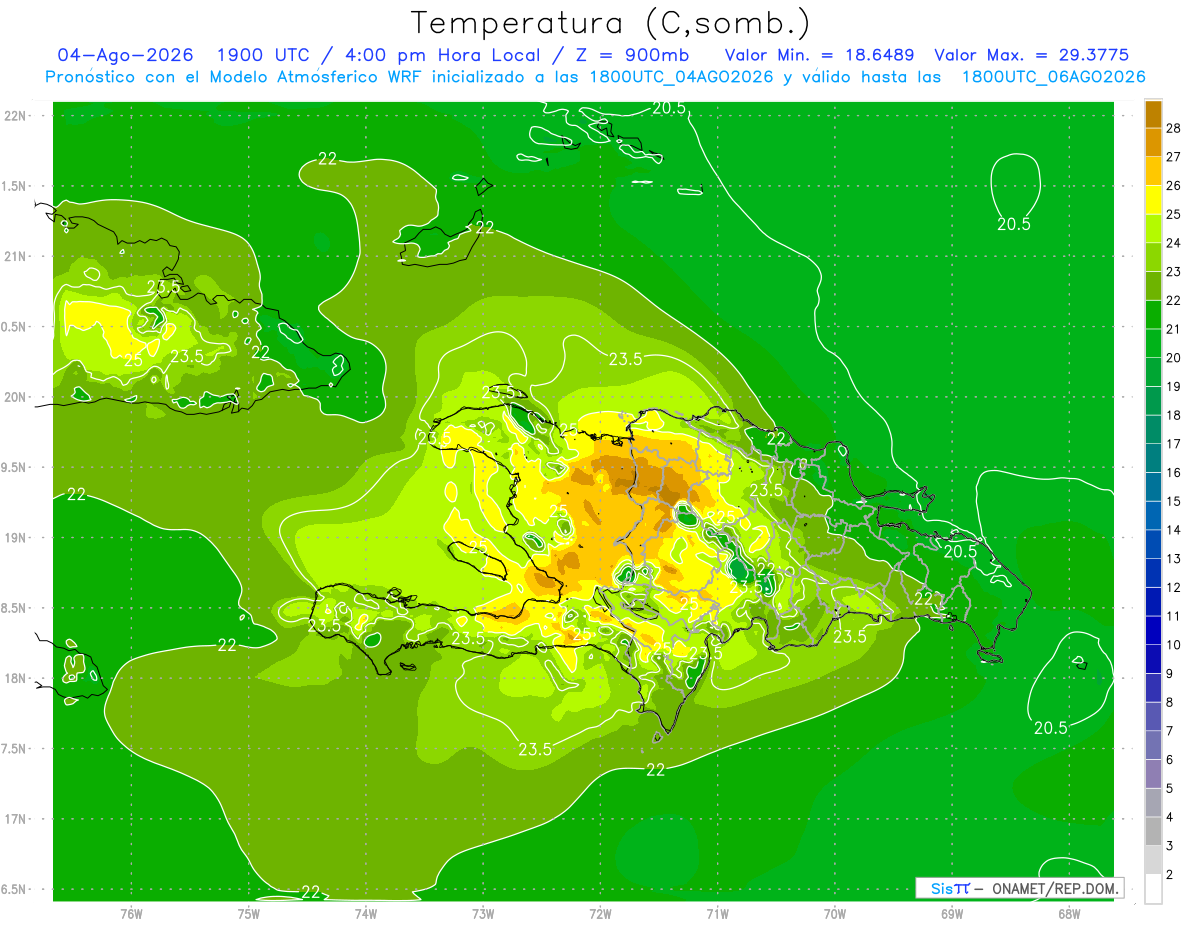Click the "18N" latitude axis label
The image size is (1200, 927).
click(x=16, y=679)
